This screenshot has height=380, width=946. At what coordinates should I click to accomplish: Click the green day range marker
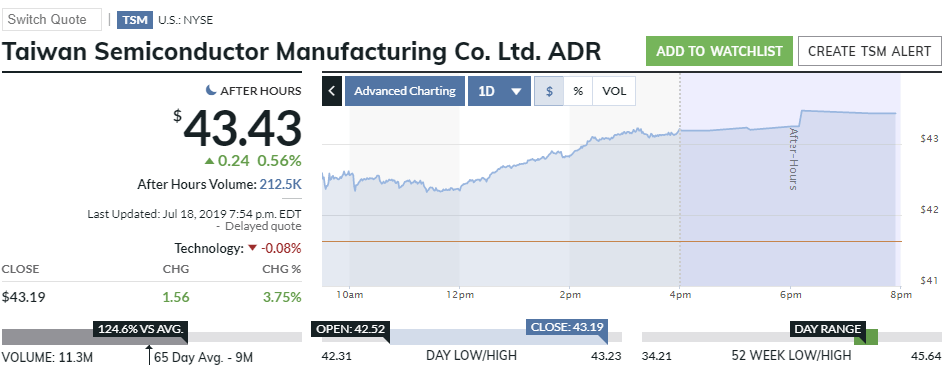point(866,337)
